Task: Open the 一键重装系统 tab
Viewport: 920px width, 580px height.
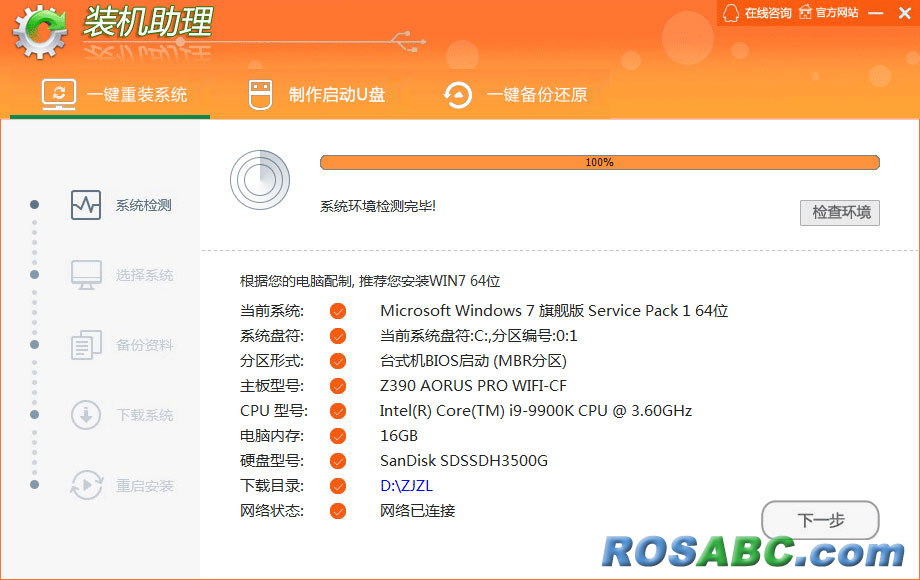Action: [110, 94]
